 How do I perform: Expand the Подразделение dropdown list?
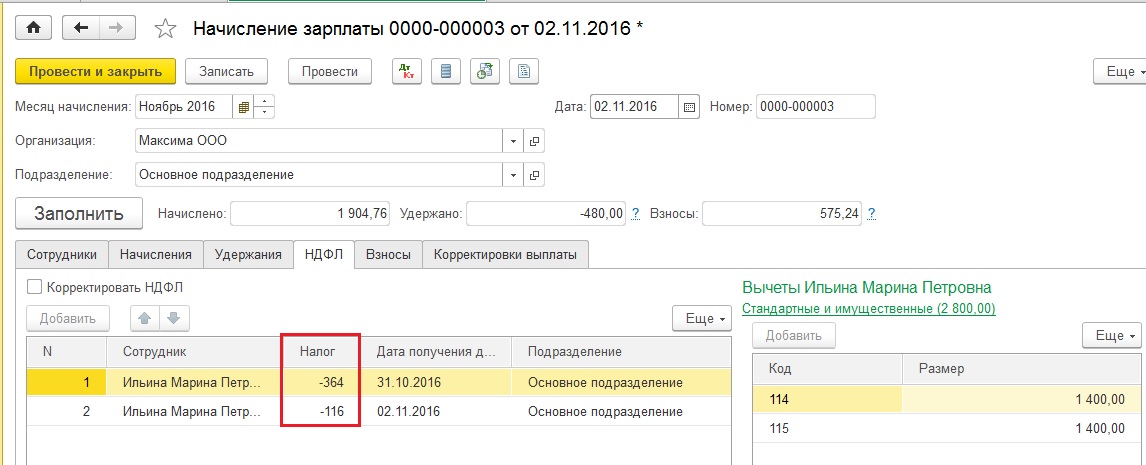513,175
